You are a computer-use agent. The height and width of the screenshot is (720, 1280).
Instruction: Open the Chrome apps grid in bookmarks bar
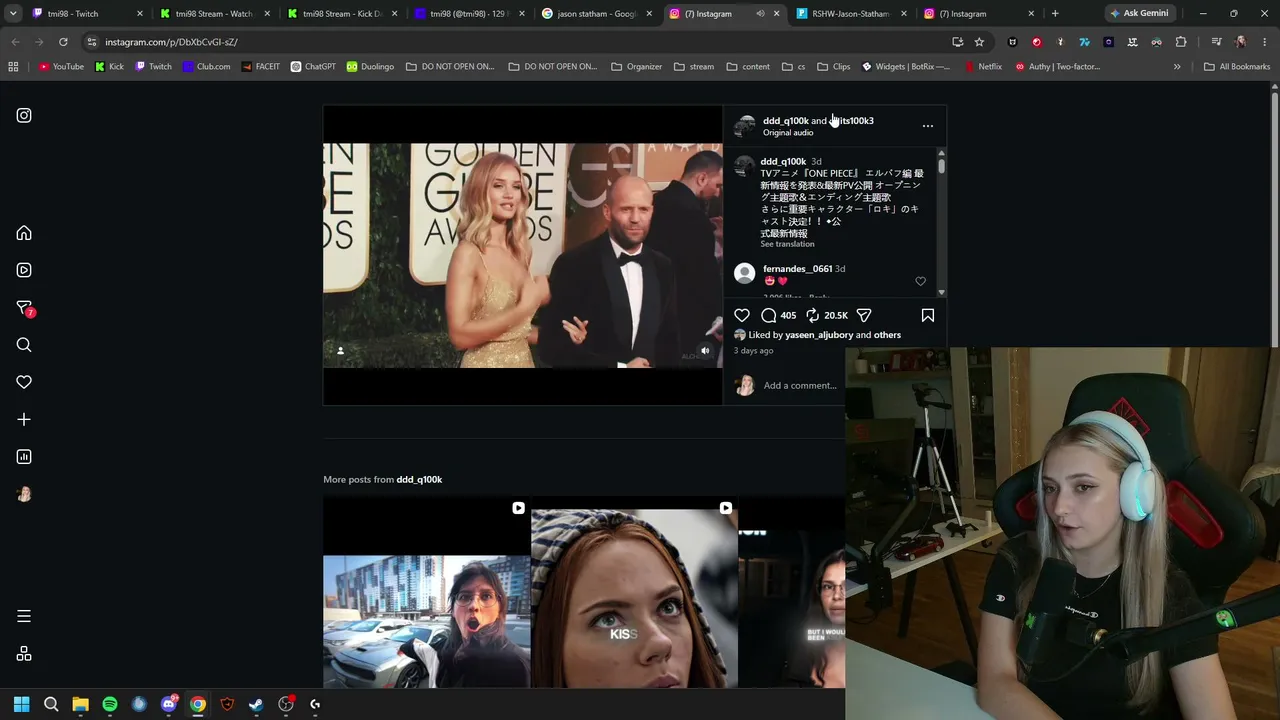click(13, 67)
